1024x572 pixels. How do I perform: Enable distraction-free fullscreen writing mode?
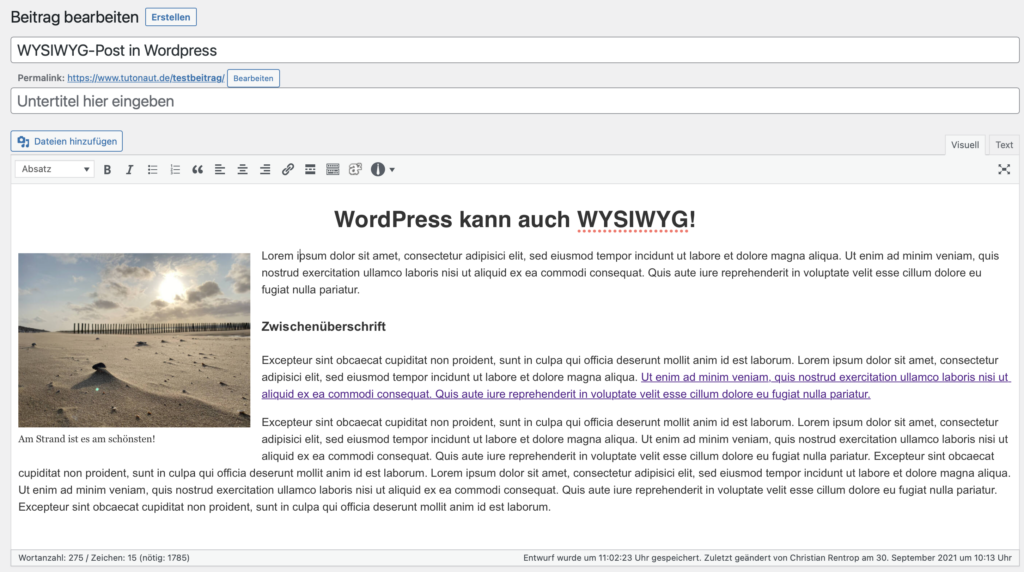coord(1004,170)
